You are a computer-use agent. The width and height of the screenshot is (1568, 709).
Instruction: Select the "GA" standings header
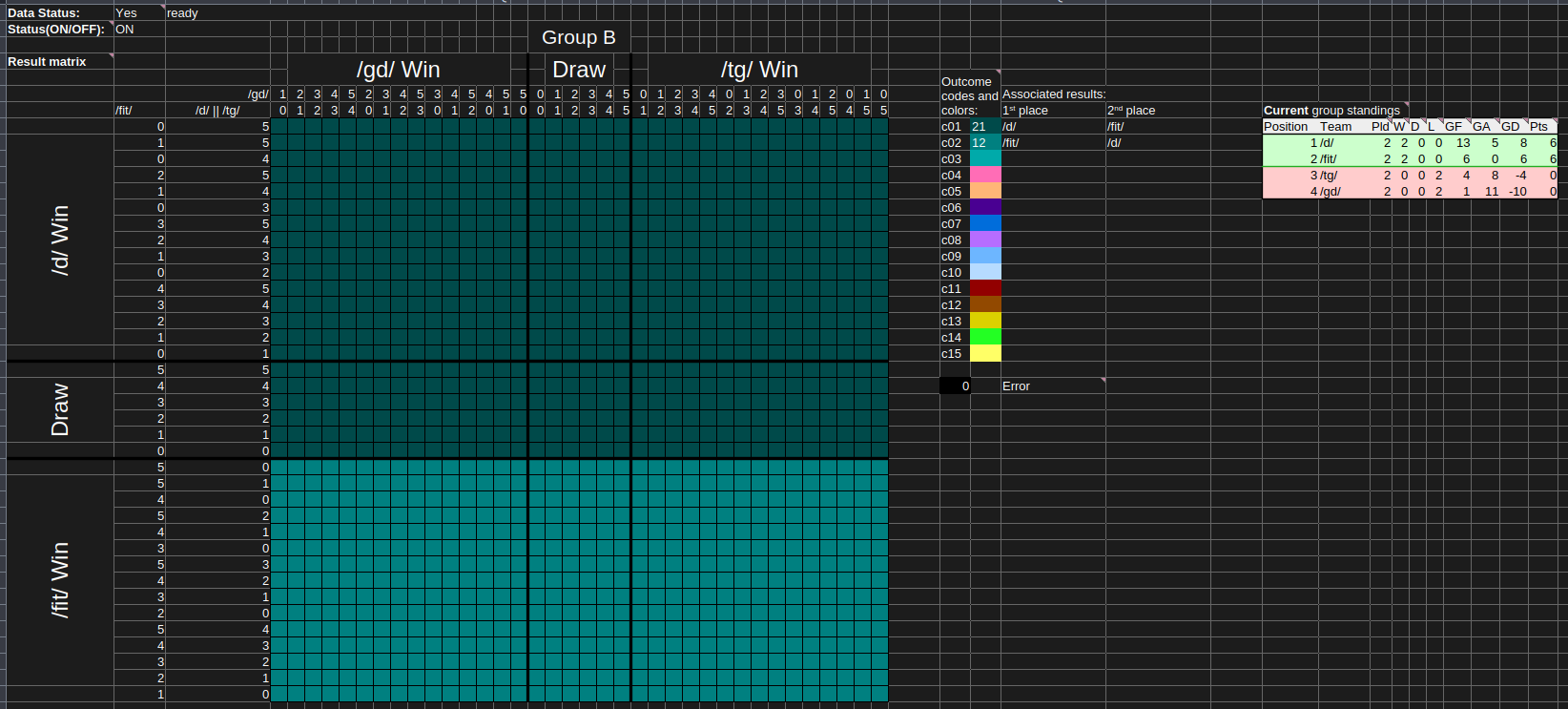click(x=1481, y=127)
